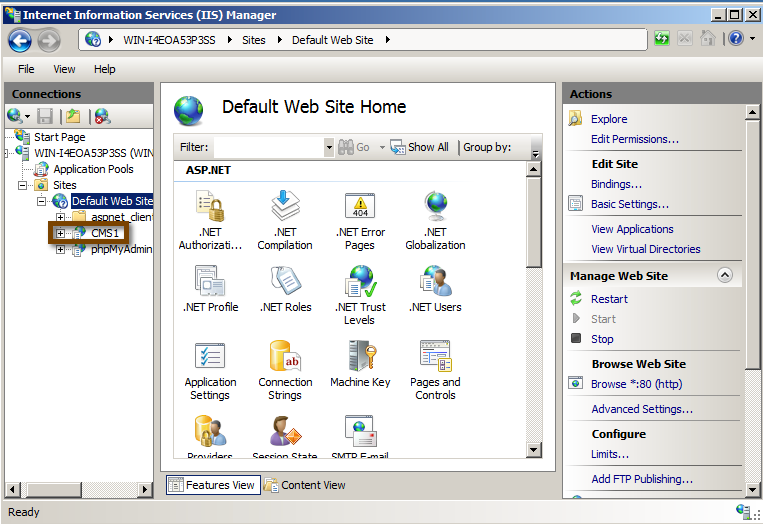Select Start Page in Connections tree
This screenshot has height=524, width=763.
59,137
